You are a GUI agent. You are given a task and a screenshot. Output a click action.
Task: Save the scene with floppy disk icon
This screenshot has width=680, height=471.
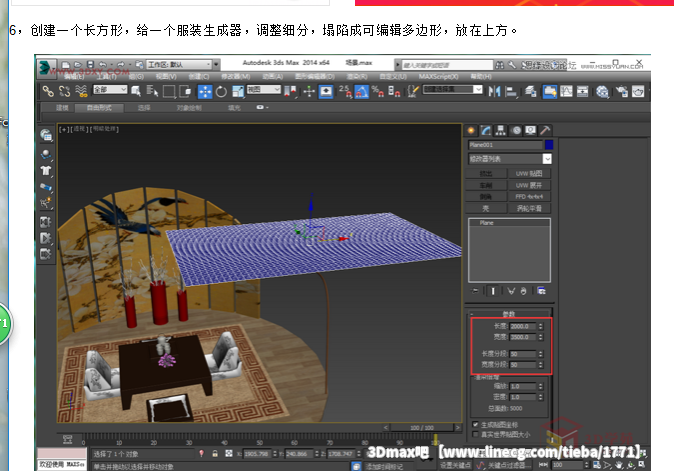pos(90,64)
